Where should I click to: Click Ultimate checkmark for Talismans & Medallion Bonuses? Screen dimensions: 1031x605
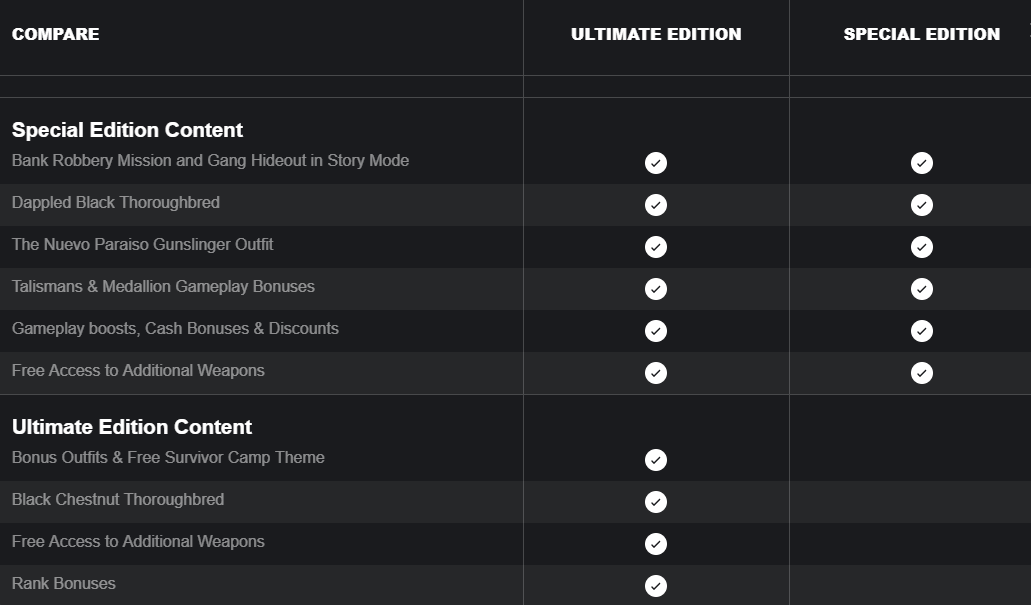656,289
